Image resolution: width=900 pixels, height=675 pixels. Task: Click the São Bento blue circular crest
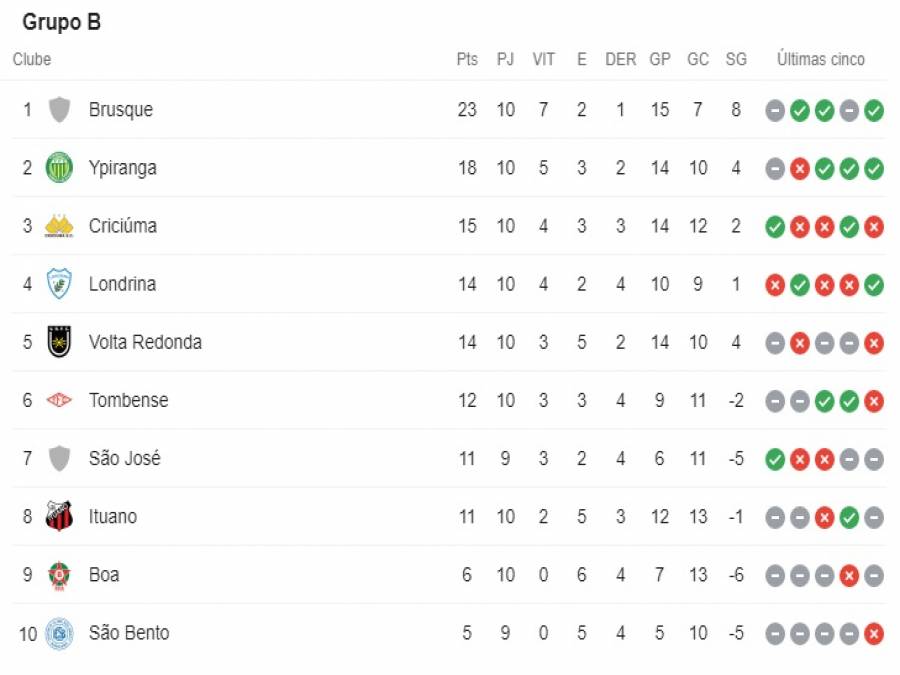[59, 634]
